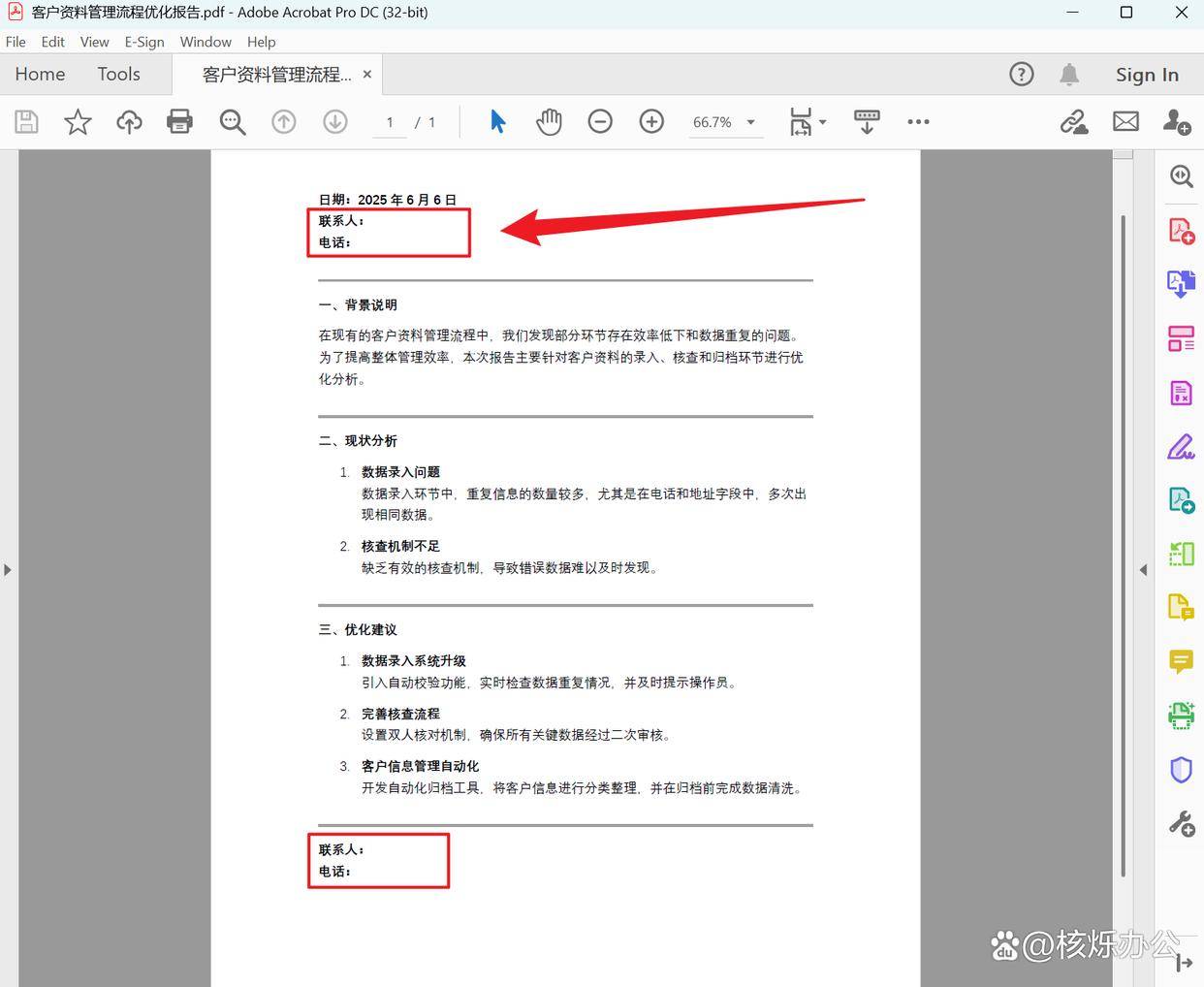Open the Combine Files tool

click(1181, 284)
